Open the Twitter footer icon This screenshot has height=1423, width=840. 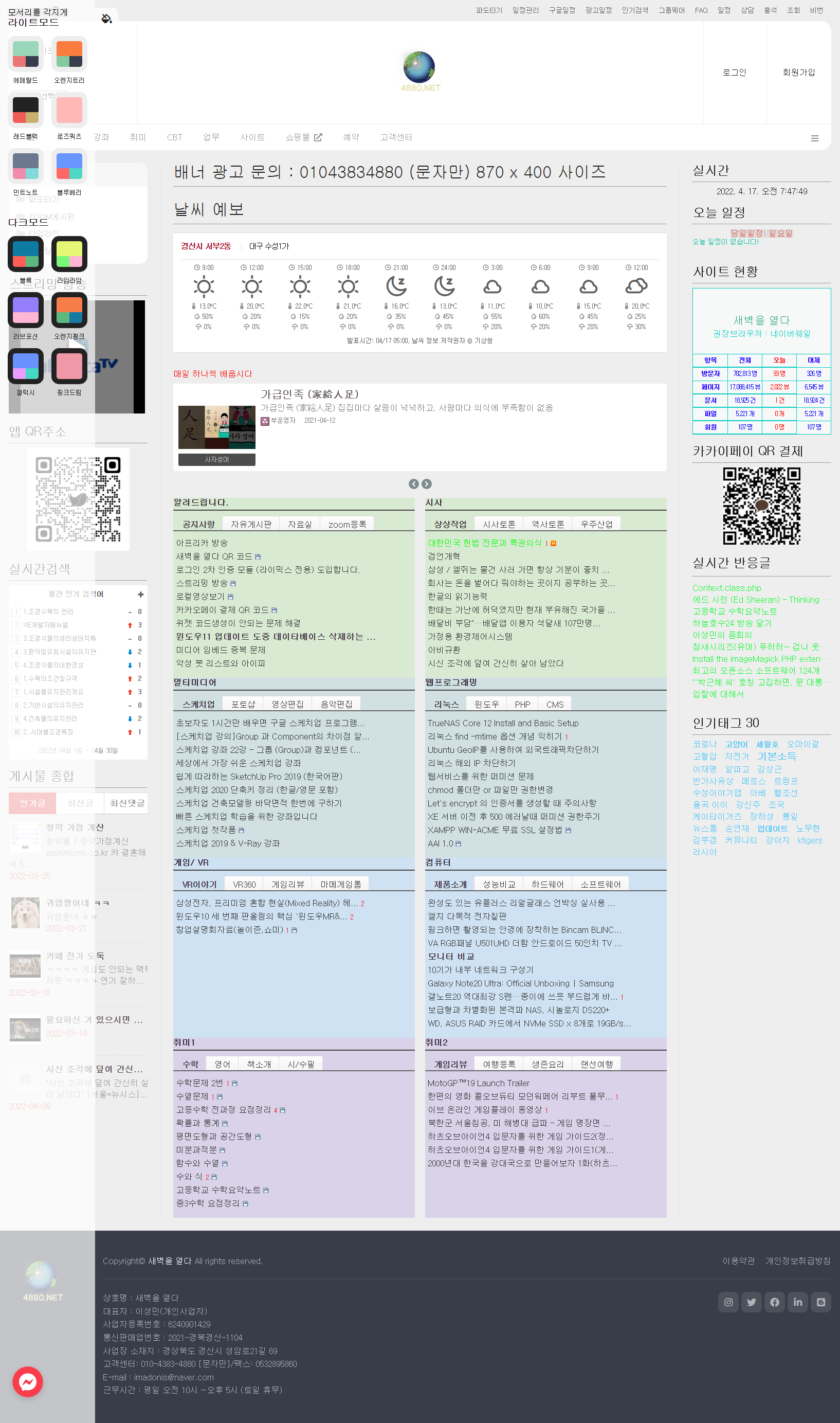[x=752, y=1302]
